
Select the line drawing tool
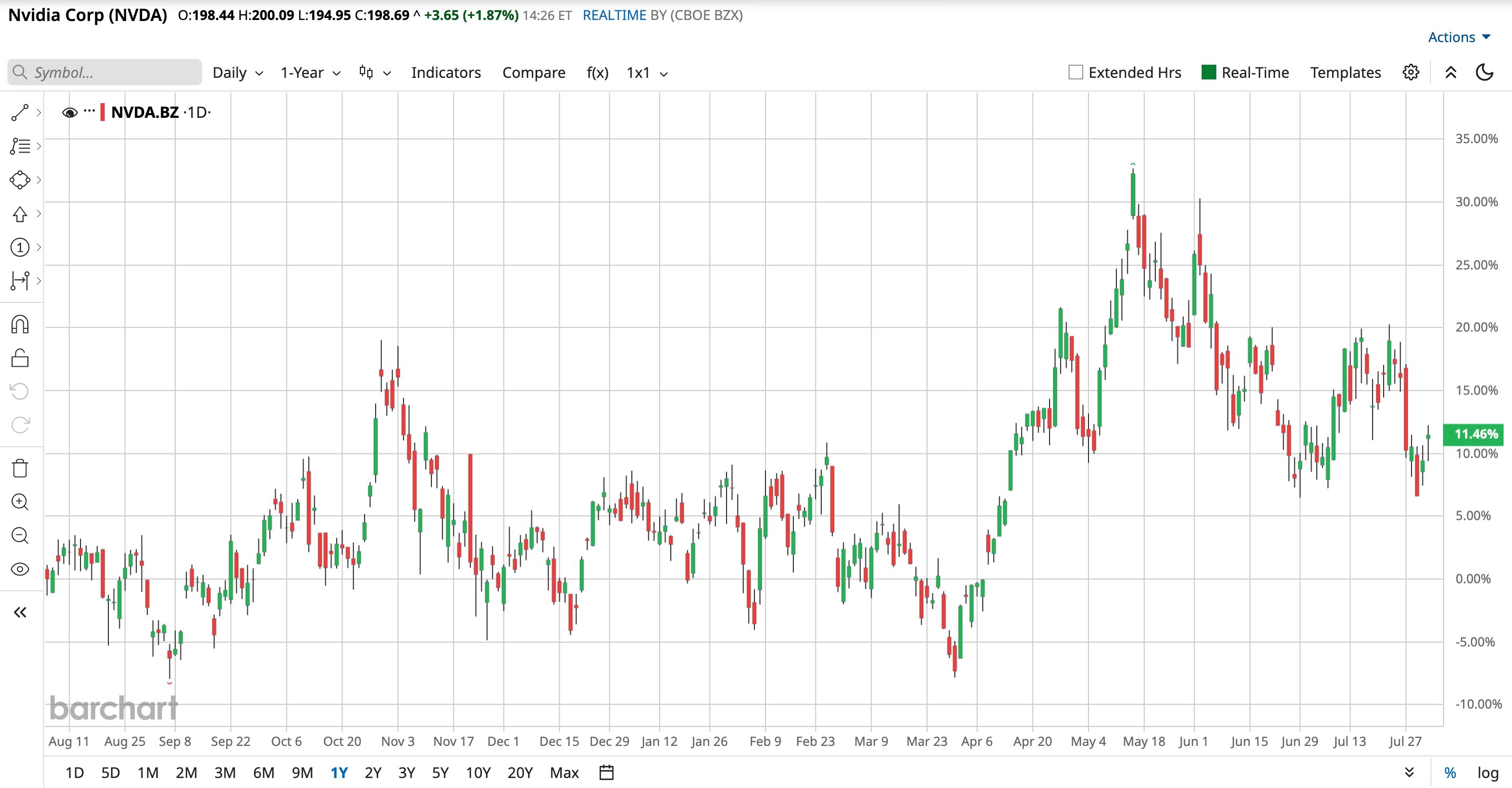point(20,113)
